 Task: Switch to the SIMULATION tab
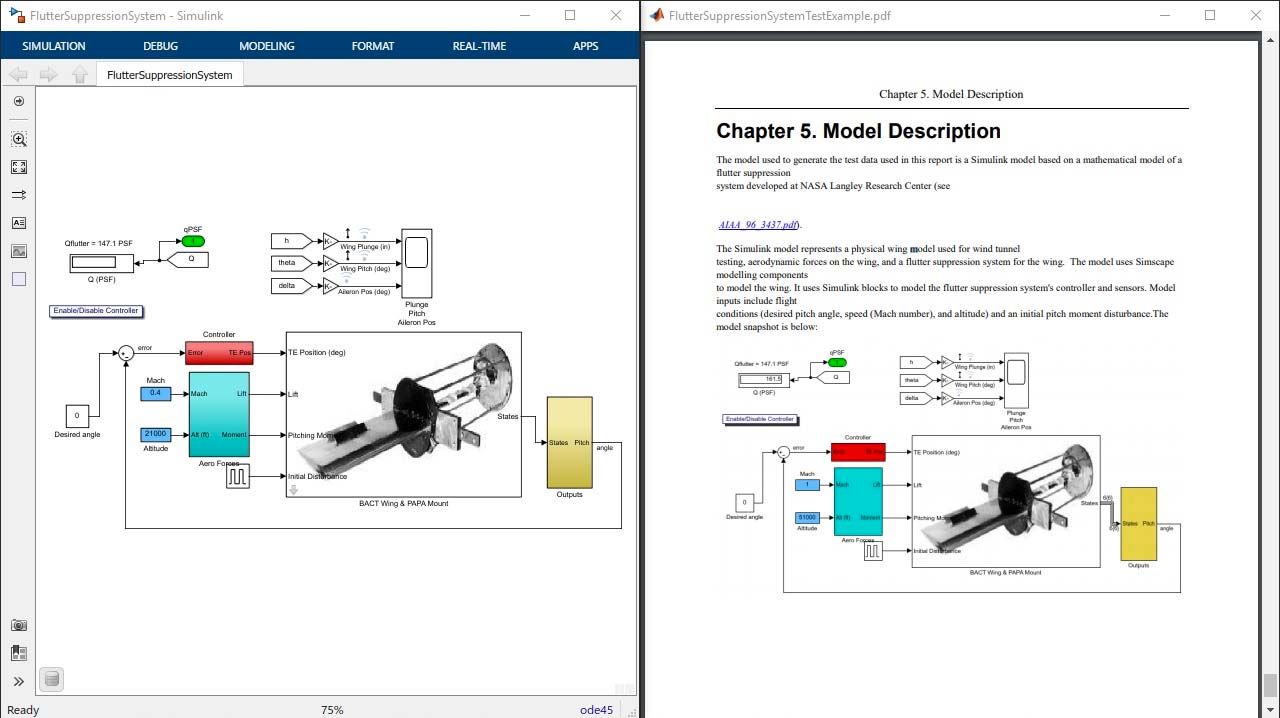pos(54,46)
